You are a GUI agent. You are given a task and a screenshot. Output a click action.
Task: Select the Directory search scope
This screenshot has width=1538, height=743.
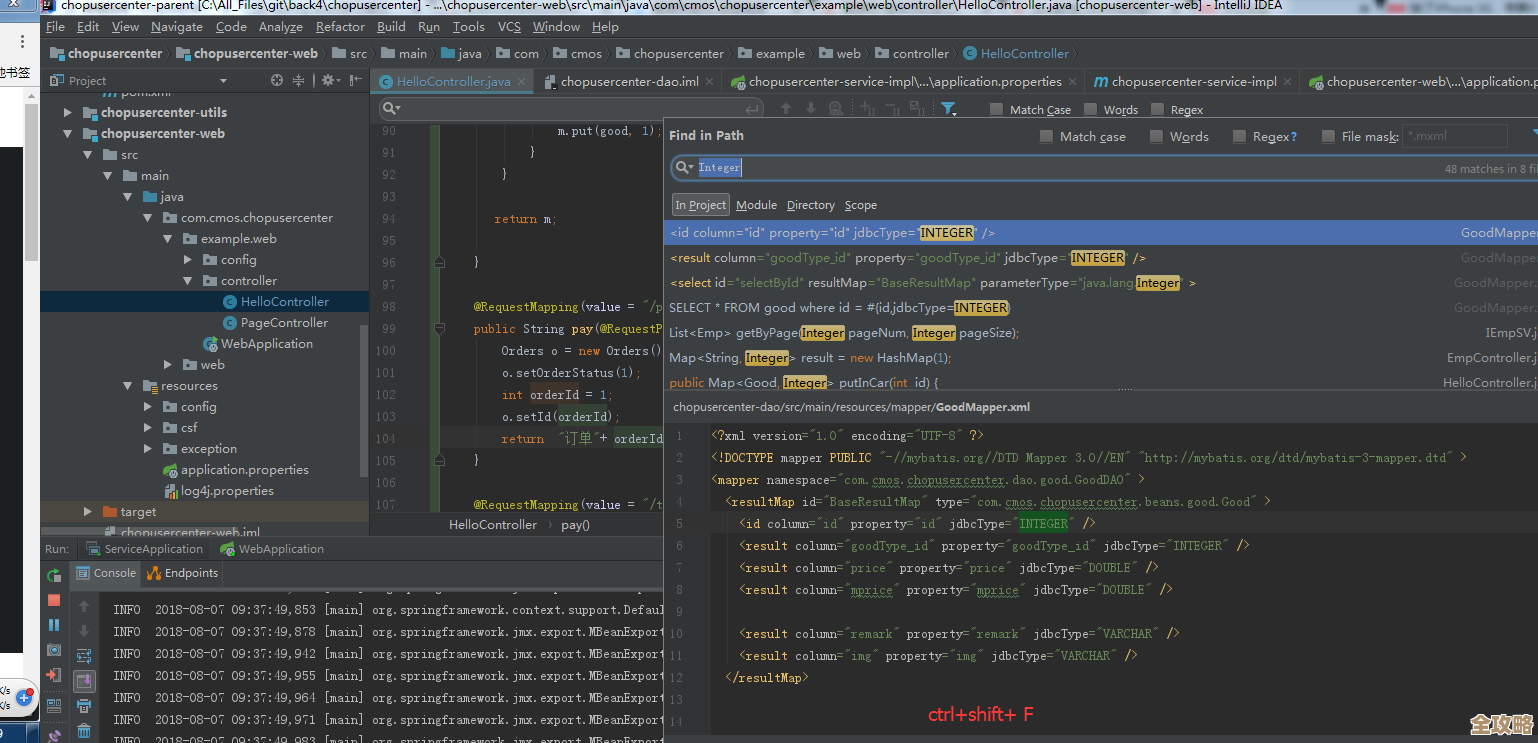pyautogui.click(x=810, y=205)
